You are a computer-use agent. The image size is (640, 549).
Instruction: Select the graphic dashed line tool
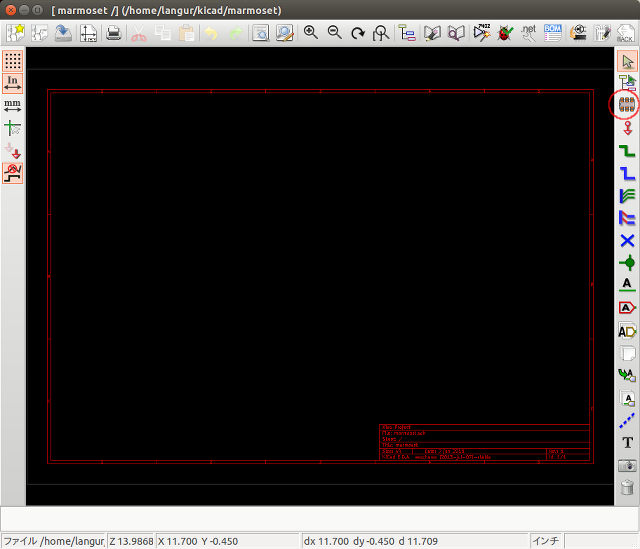(x=627, y=420)
